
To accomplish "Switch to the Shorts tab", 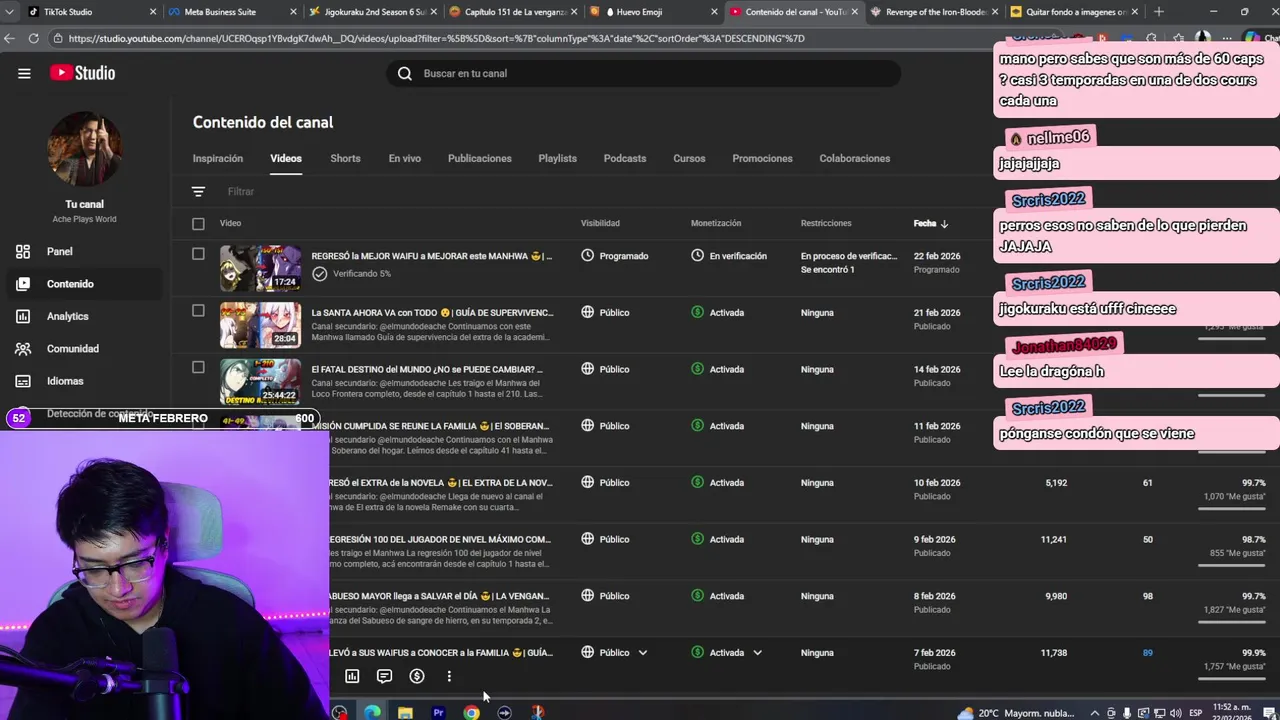I will tap(345, 158).
